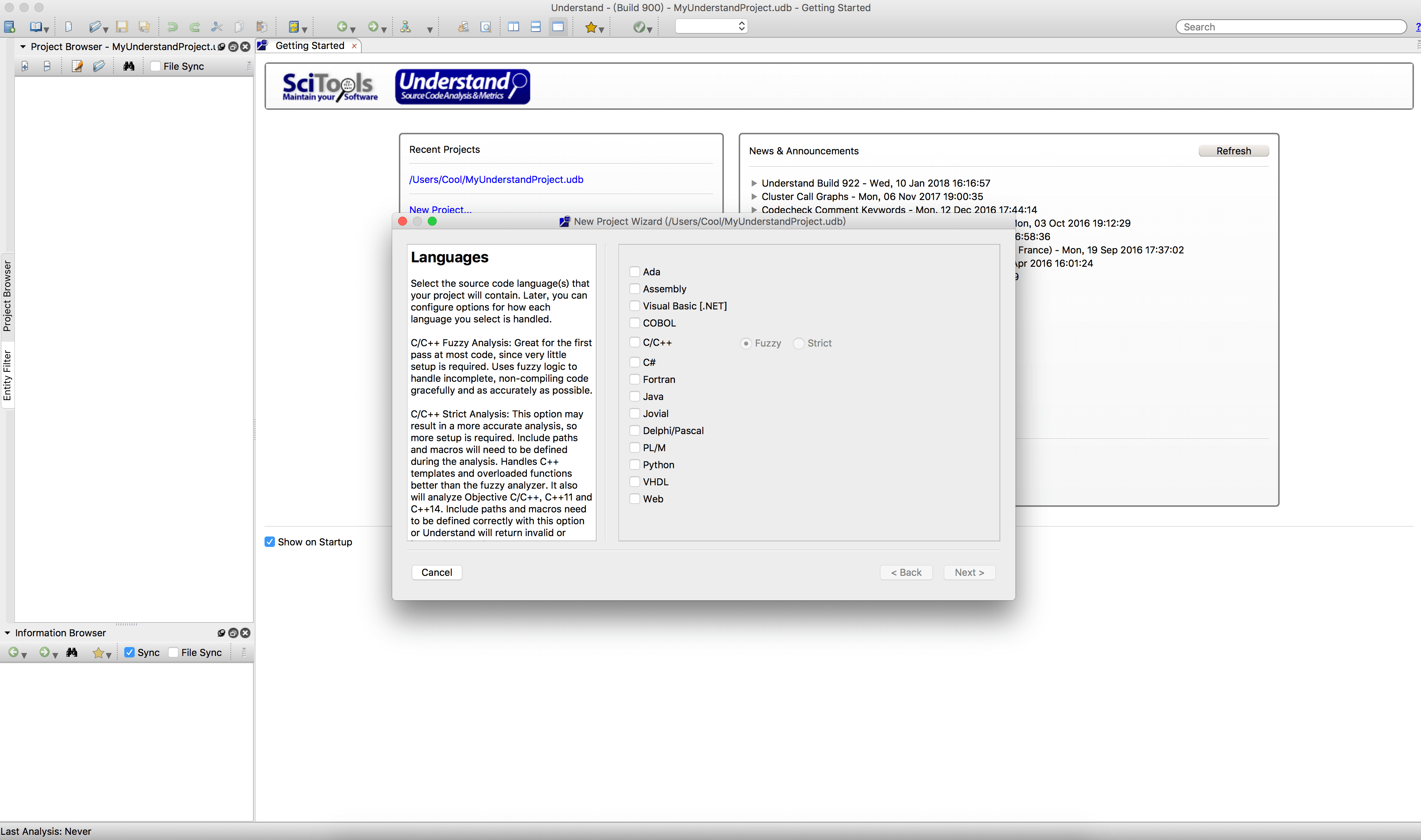Click the New Project link
The height and width of the screenshot is (840, 1421).
pos(440,209)
